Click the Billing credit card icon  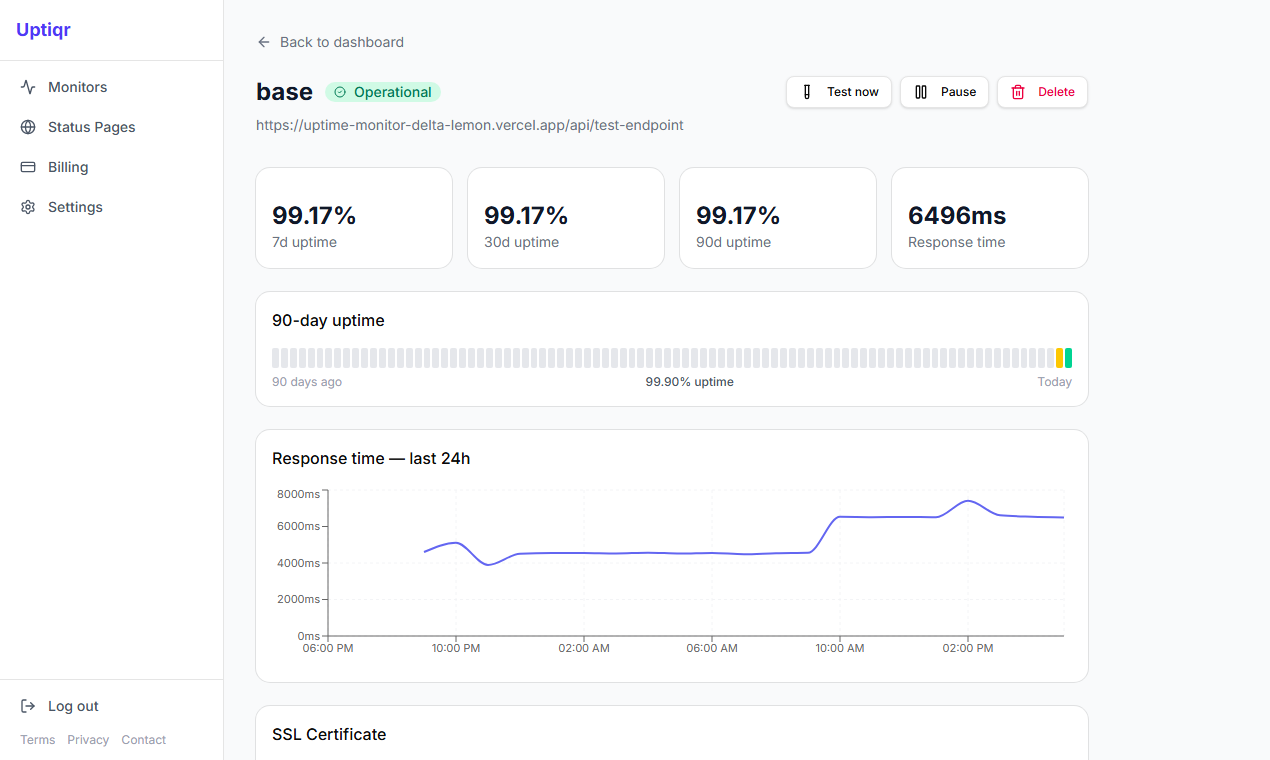click(x=28, y=167)
